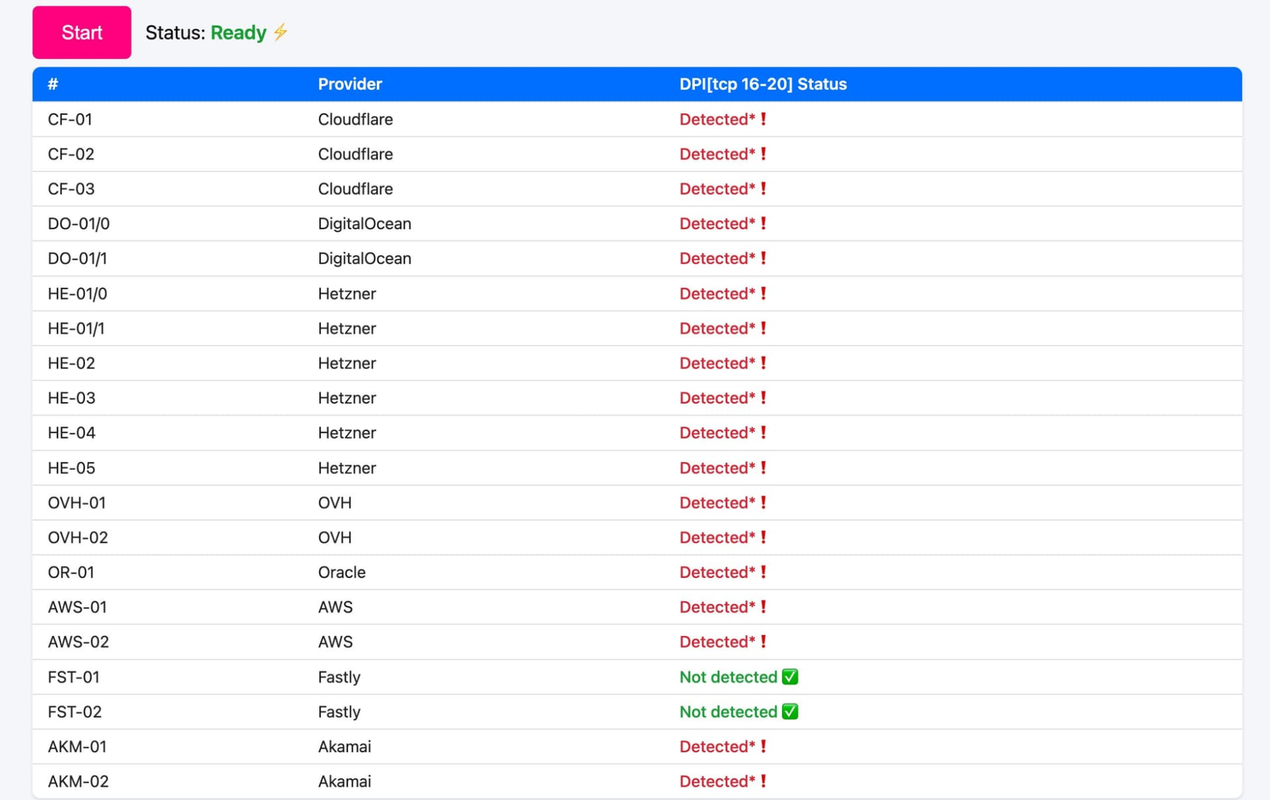Click the lightning bolt icon beside Ready
The width and height of the screenshot is (1270, 800).
[281, 32]
